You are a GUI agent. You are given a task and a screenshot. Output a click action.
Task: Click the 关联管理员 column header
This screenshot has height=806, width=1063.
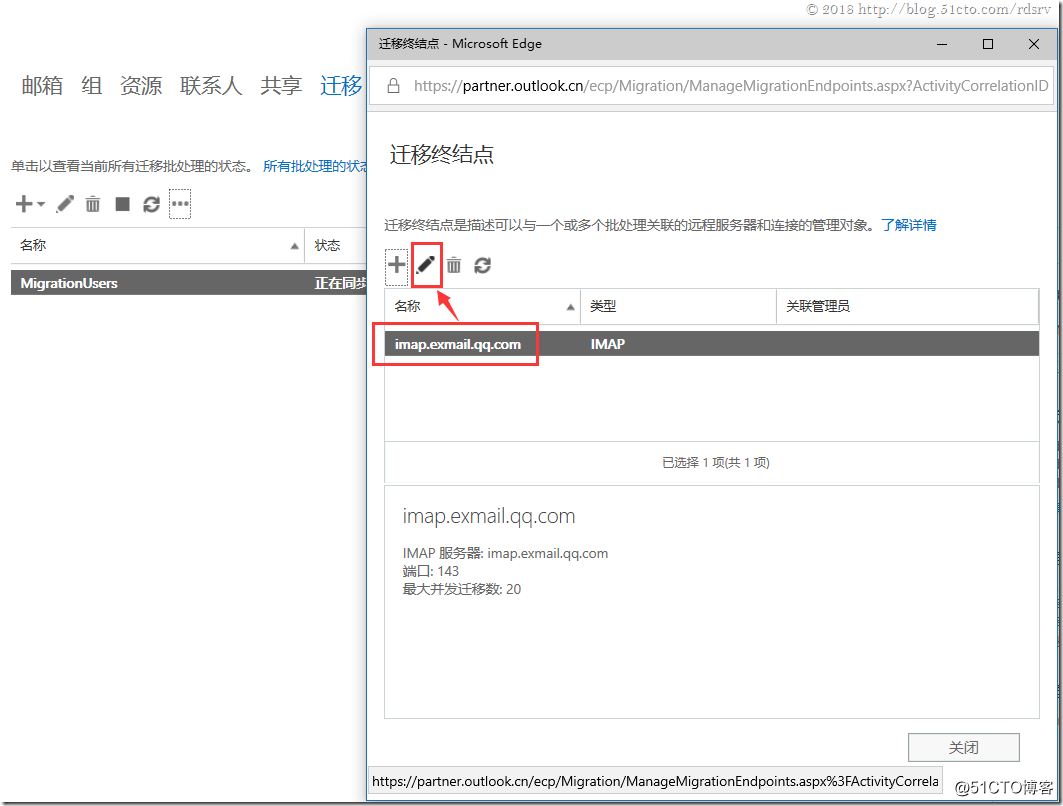(907, 306)
